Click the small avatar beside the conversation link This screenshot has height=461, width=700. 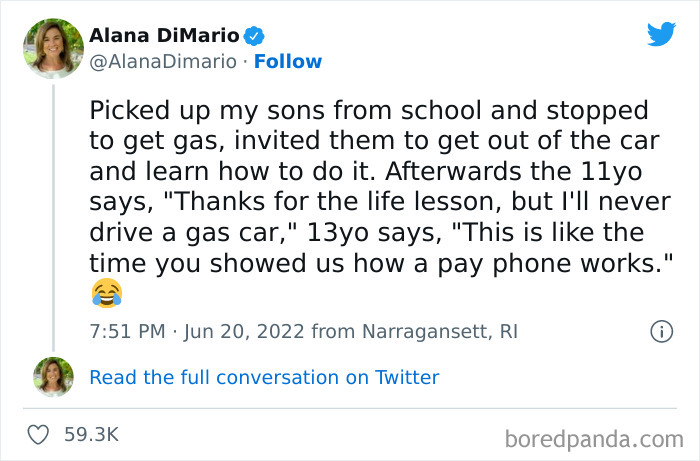(53, 377)
